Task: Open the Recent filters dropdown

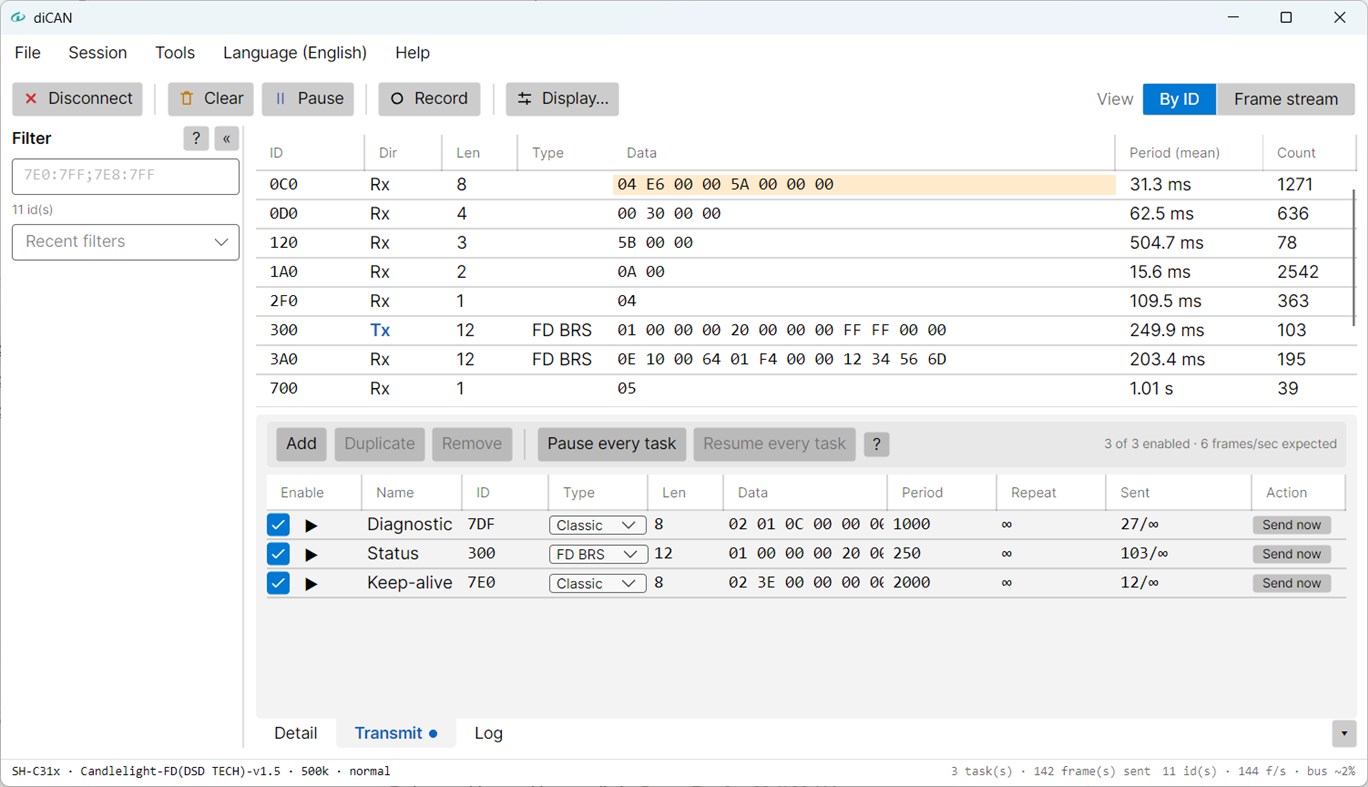Action: (x=125, y=242)
